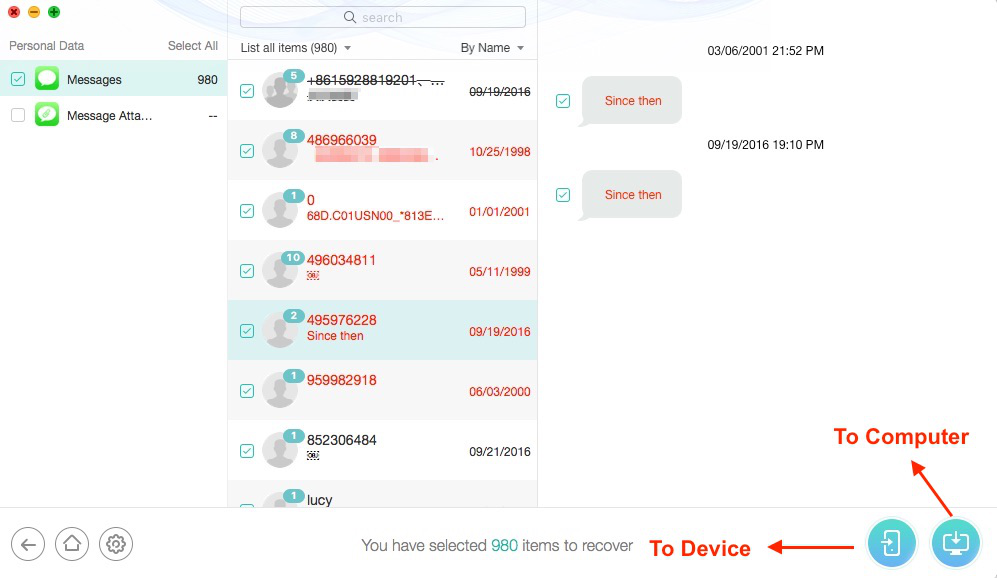
Task: Click the first Since then bubble
Action: [632, 100]
